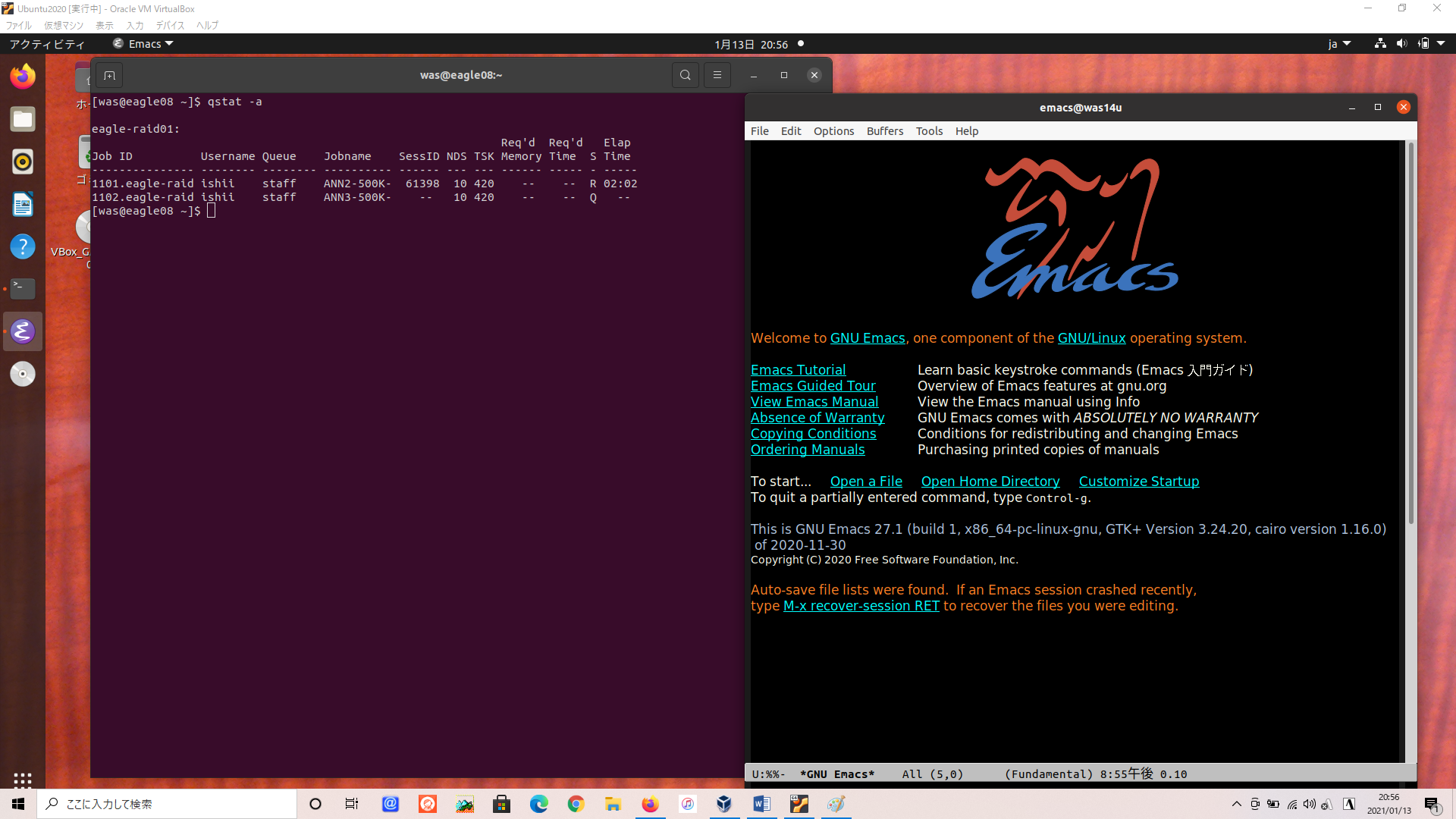Image resolution: width=1456 pixels, height=819 pixels.
Task: Open the Ordering Manuals link
Action: tap(808, 450)
